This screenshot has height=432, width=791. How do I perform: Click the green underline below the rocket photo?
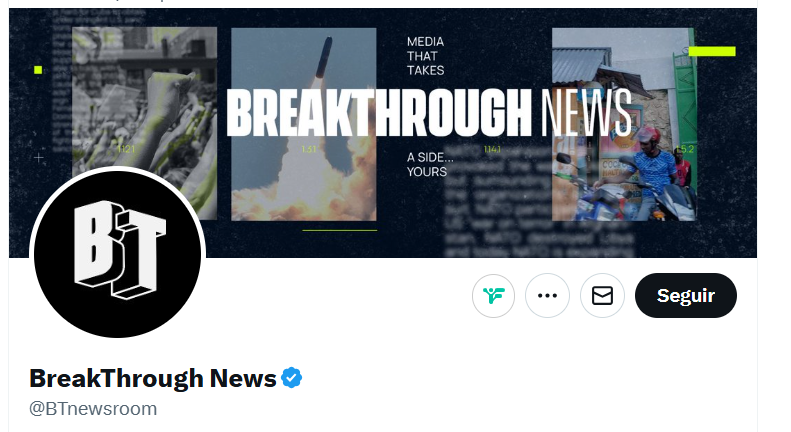pos(340,230)
